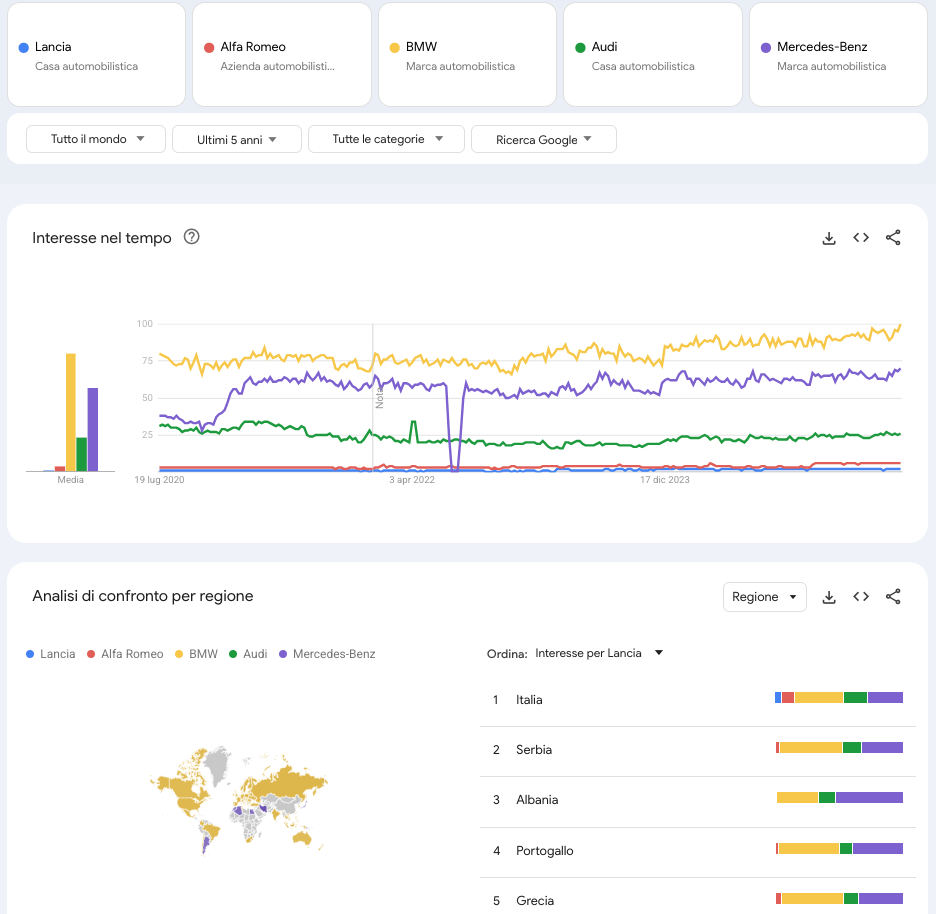Select the Mercedes-Benz search term card
The width and height of the screenshot is (936, 914).
(x=839, y=54)
